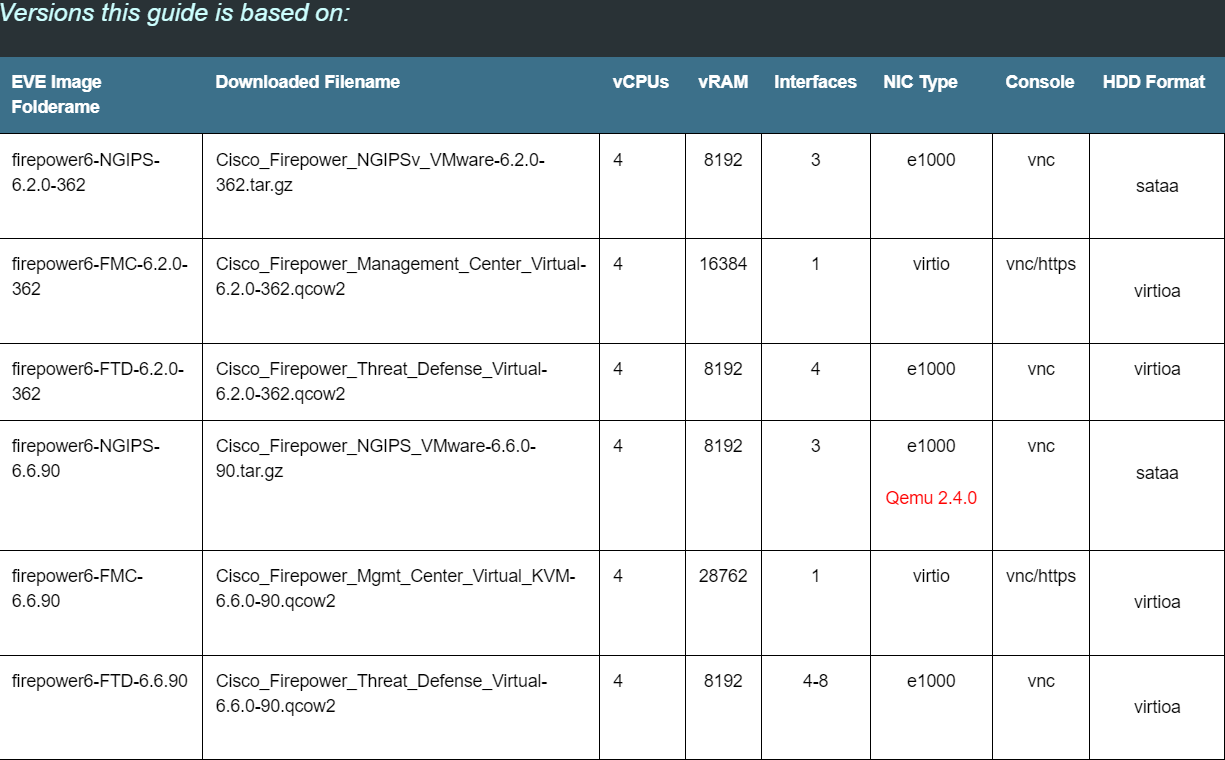Select the Interfaces value '4-8'
1225x760 pixels.
tap(816, 681)
